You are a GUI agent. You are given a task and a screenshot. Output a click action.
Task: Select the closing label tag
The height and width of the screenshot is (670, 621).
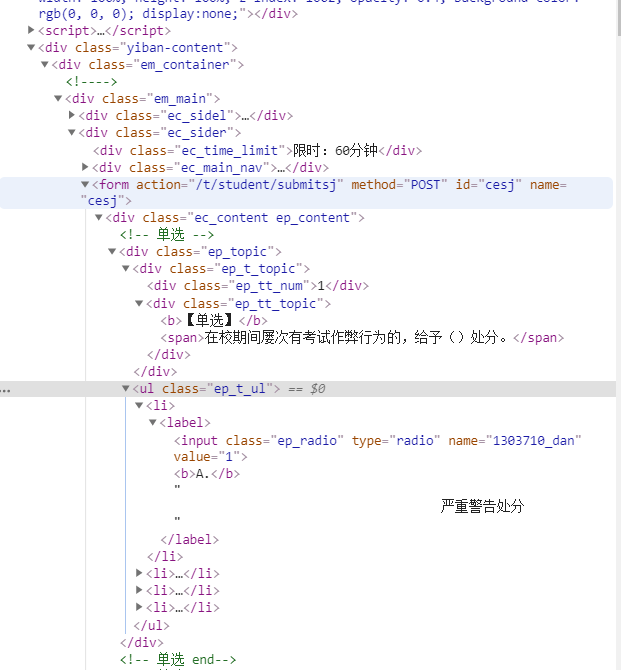(x=190, y=539)
